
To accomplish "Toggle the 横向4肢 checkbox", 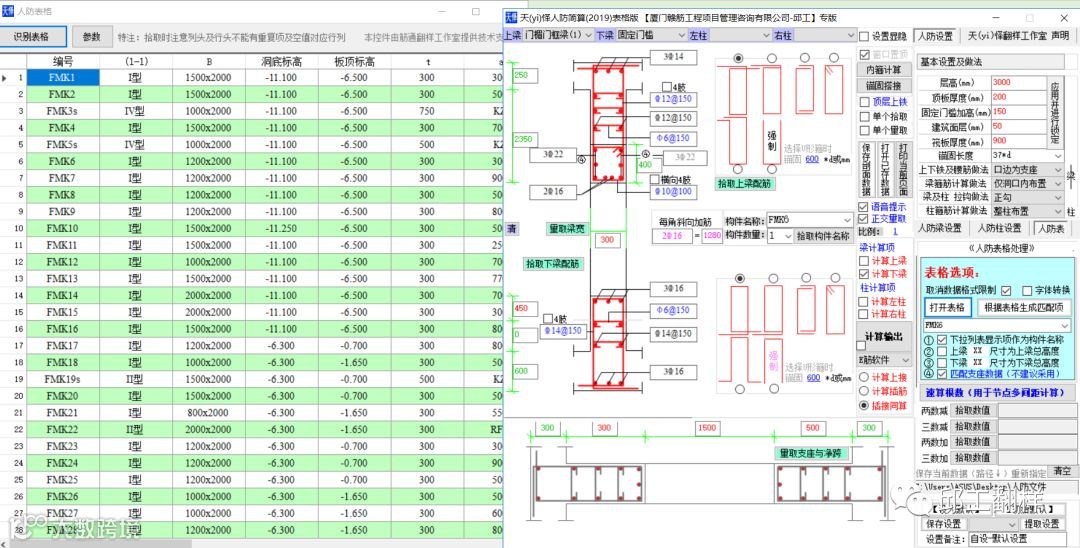I will 656,180.
